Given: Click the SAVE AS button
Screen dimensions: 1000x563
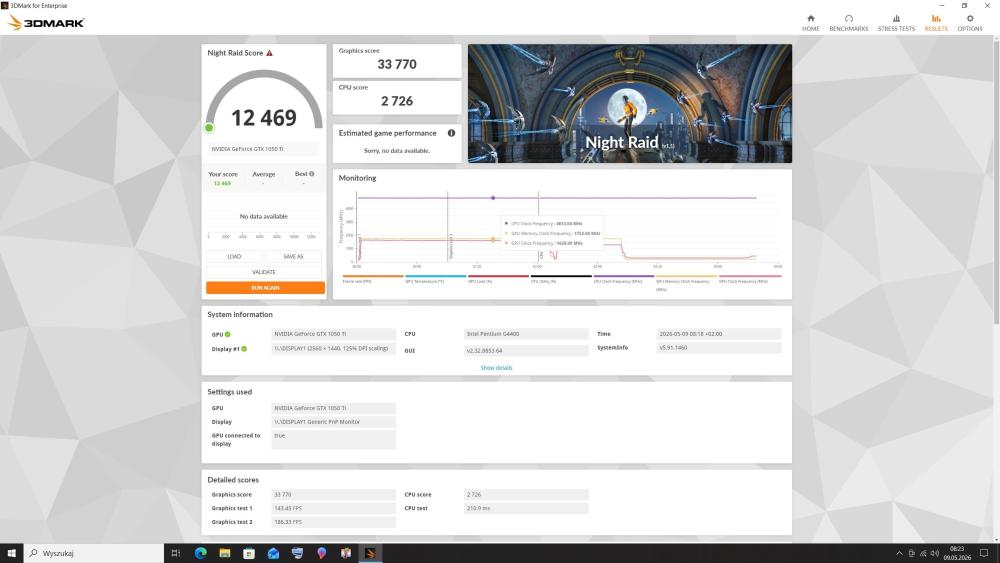Looking at the screenshot, I should pos(293,256).
